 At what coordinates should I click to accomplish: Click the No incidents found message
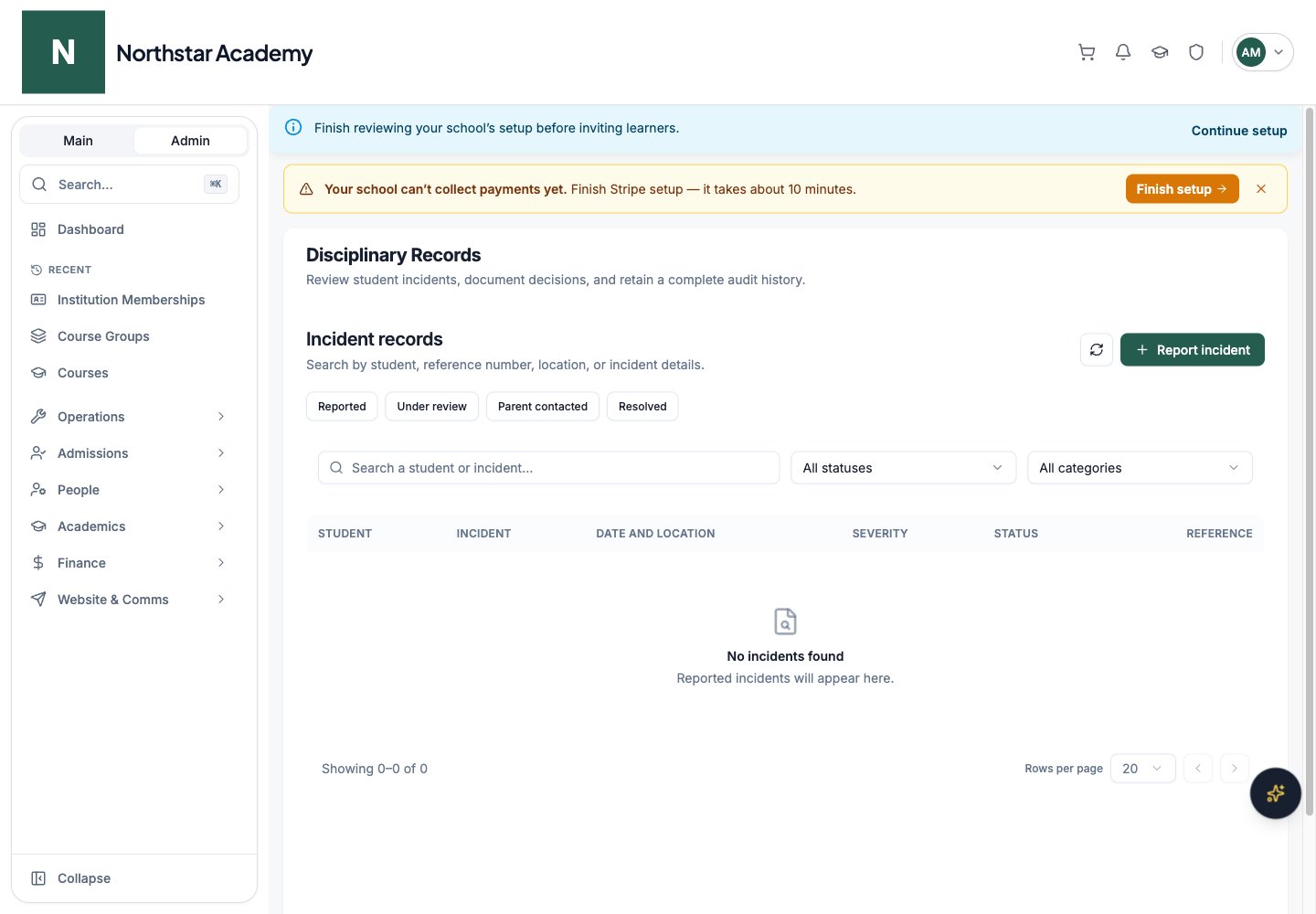point(785,656)
